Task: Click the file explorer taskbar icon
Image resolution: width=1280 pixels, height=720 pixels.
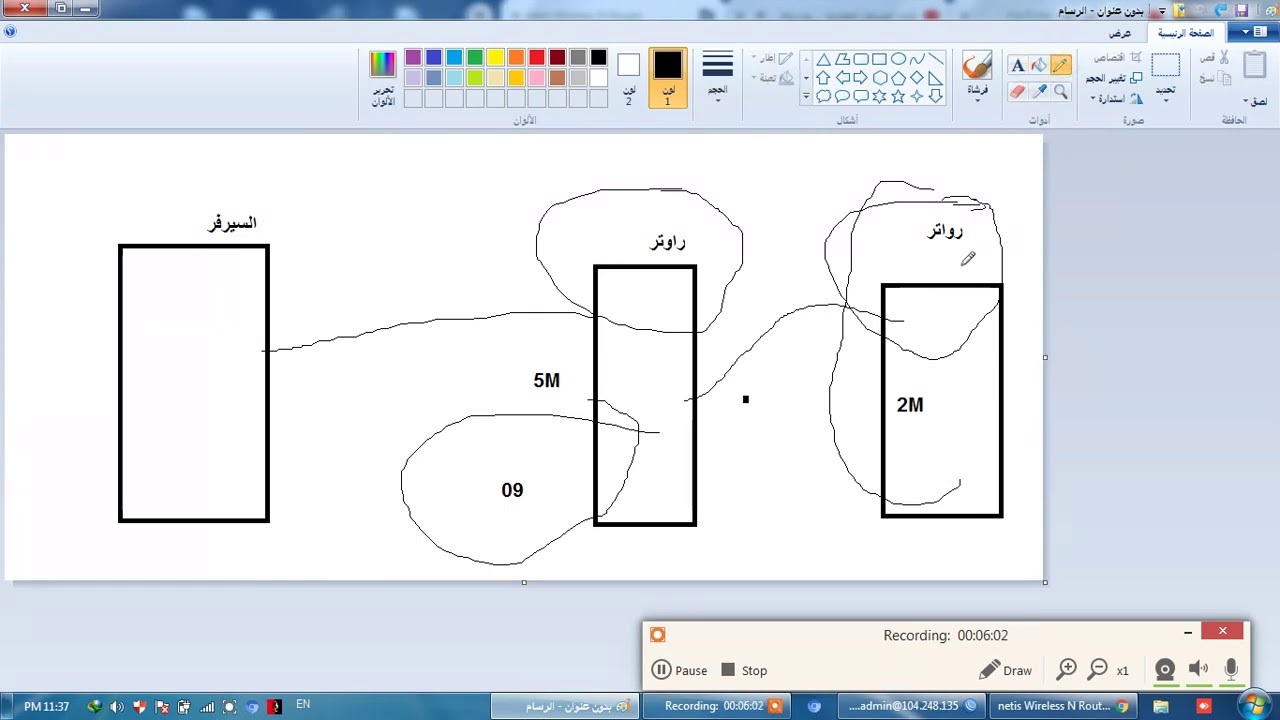Action: [x=1161, y=706]
